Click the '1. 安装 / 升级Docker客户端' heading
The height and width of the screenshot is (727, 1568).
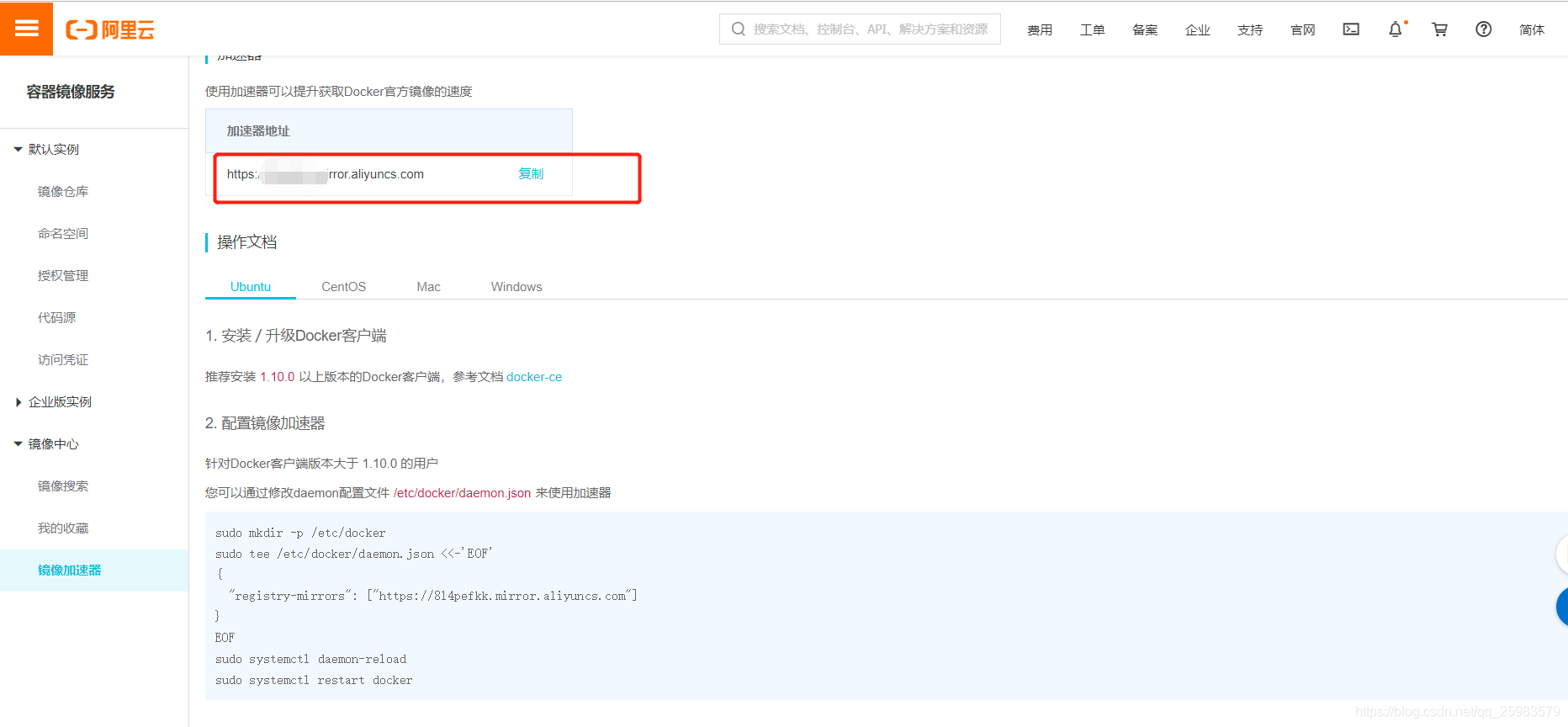296,336
